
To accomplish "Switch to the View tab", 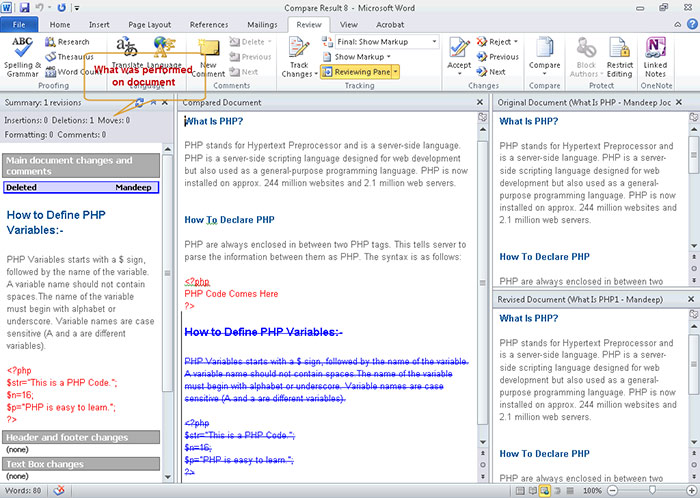I will 348,25.
